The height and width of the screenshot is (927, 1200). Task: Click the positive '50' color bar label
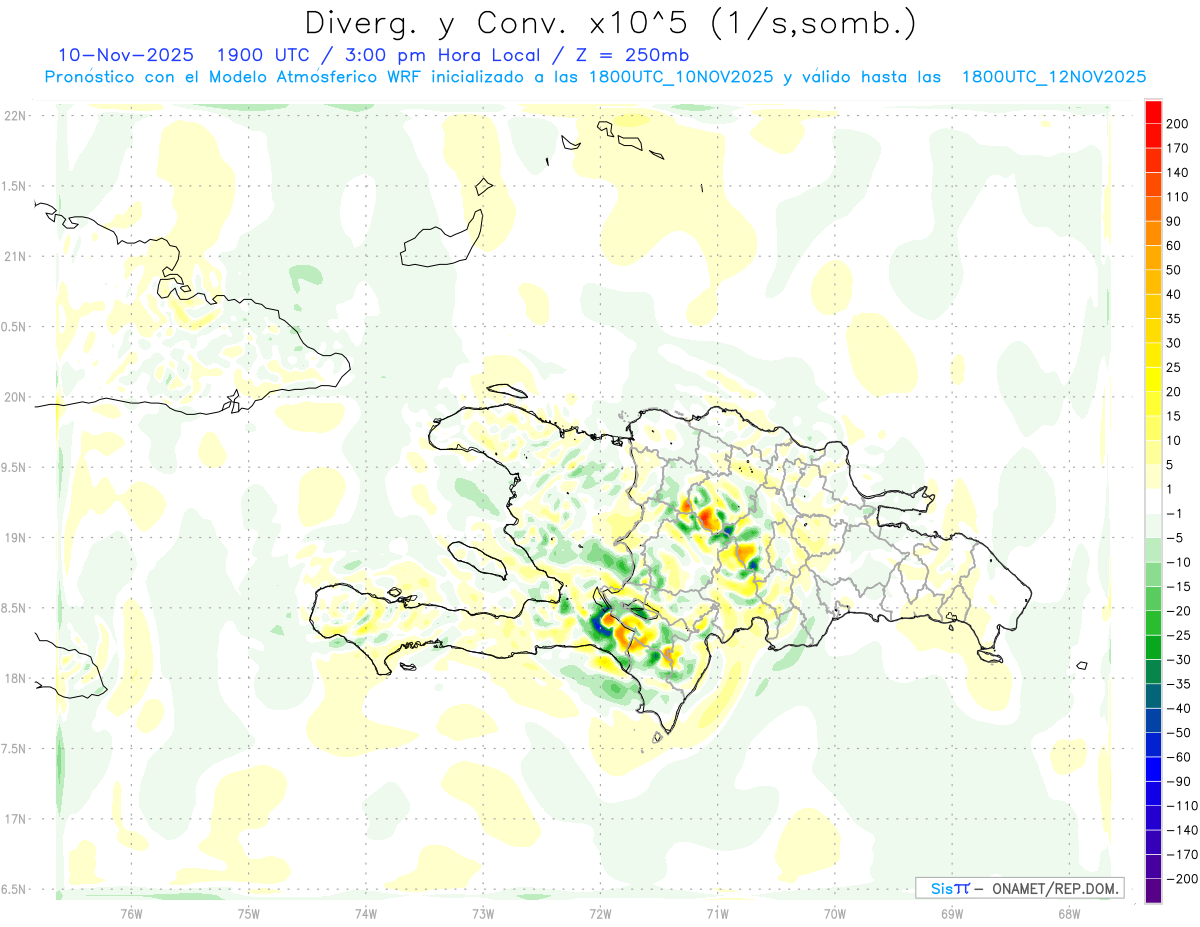(1174, 270)
